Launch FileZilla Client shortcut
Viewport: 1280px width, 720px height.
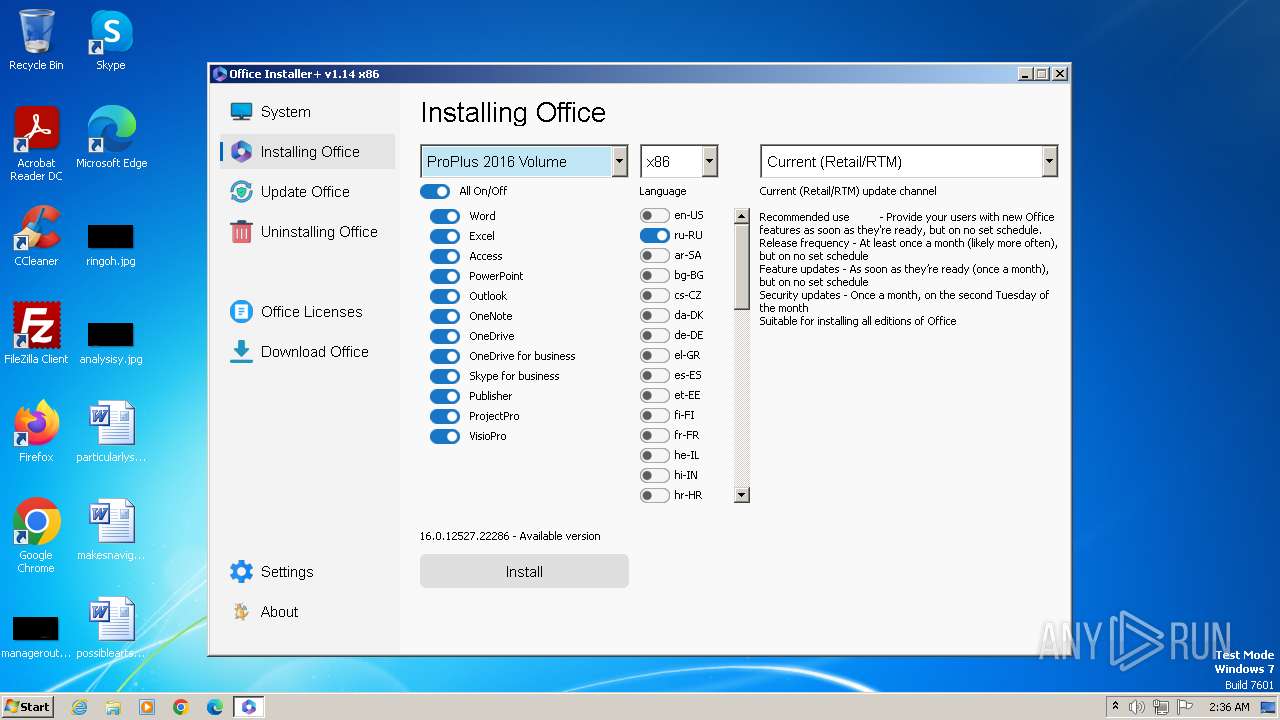click(36, 334)
